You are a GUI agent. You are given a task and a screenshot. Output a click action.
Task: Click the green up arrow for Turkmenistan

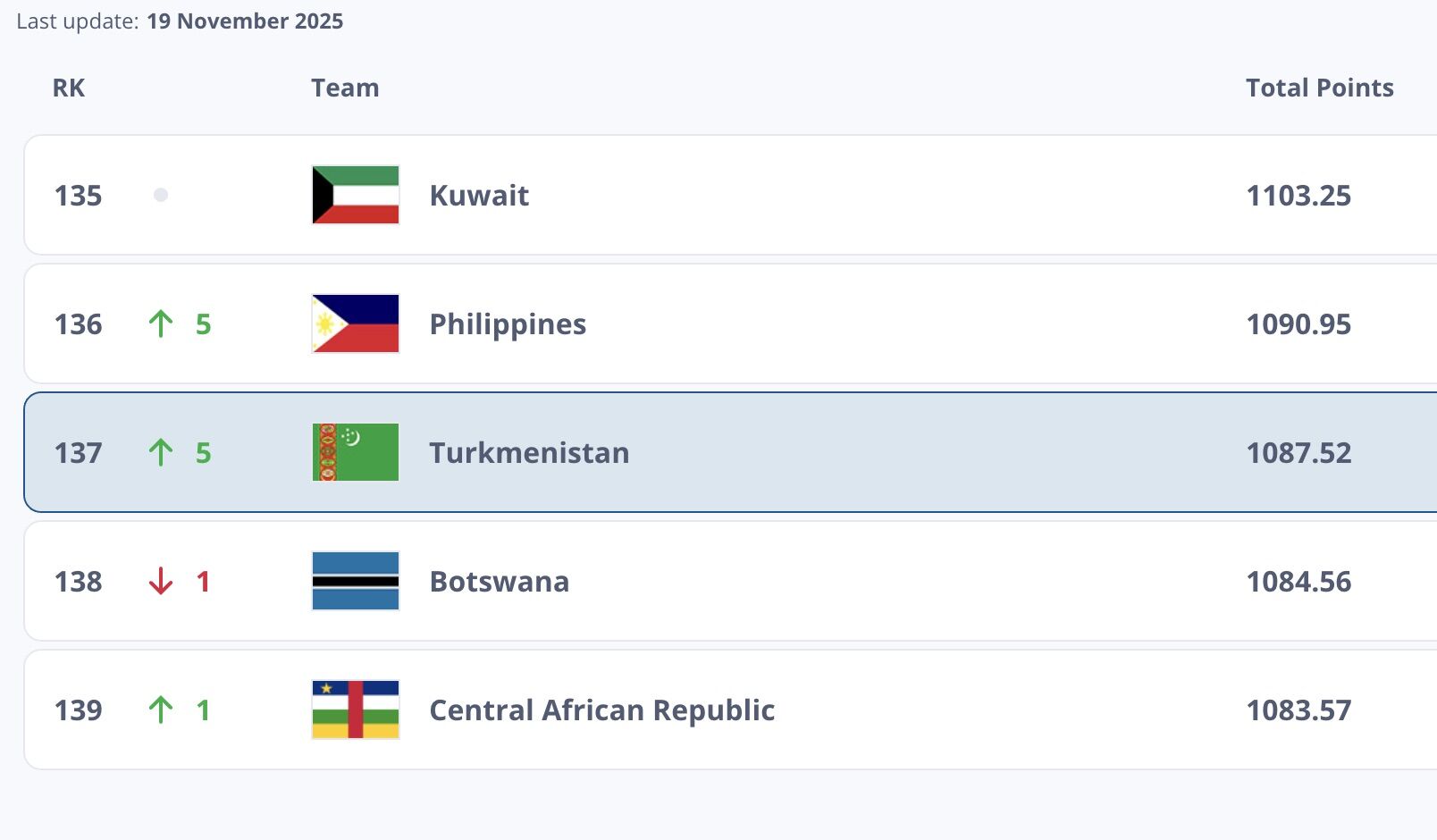click(161, 452)
